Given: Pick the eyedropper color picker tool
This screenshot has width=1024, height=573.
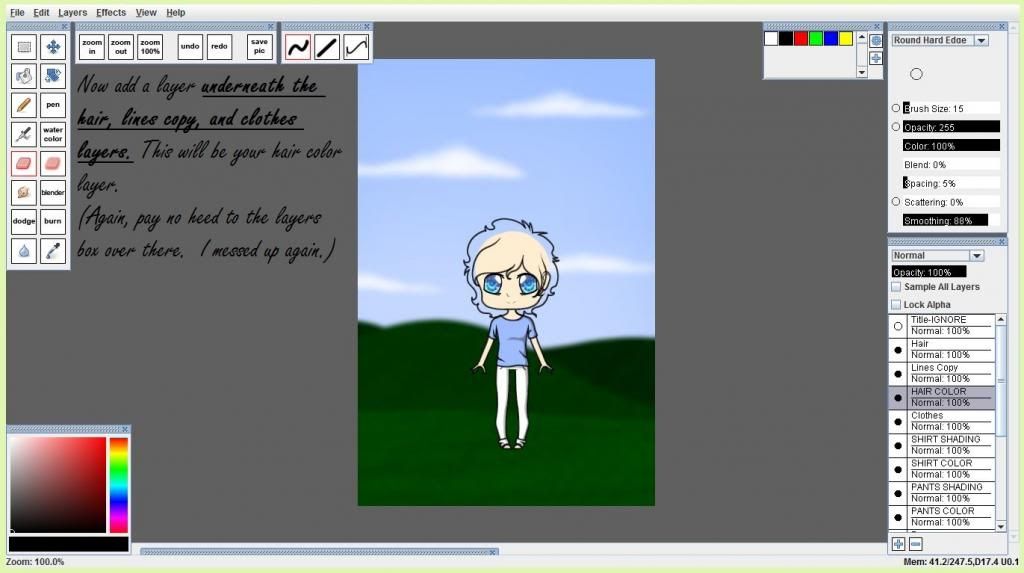Looking at the screenshot, I should click(x=53, y=250).
